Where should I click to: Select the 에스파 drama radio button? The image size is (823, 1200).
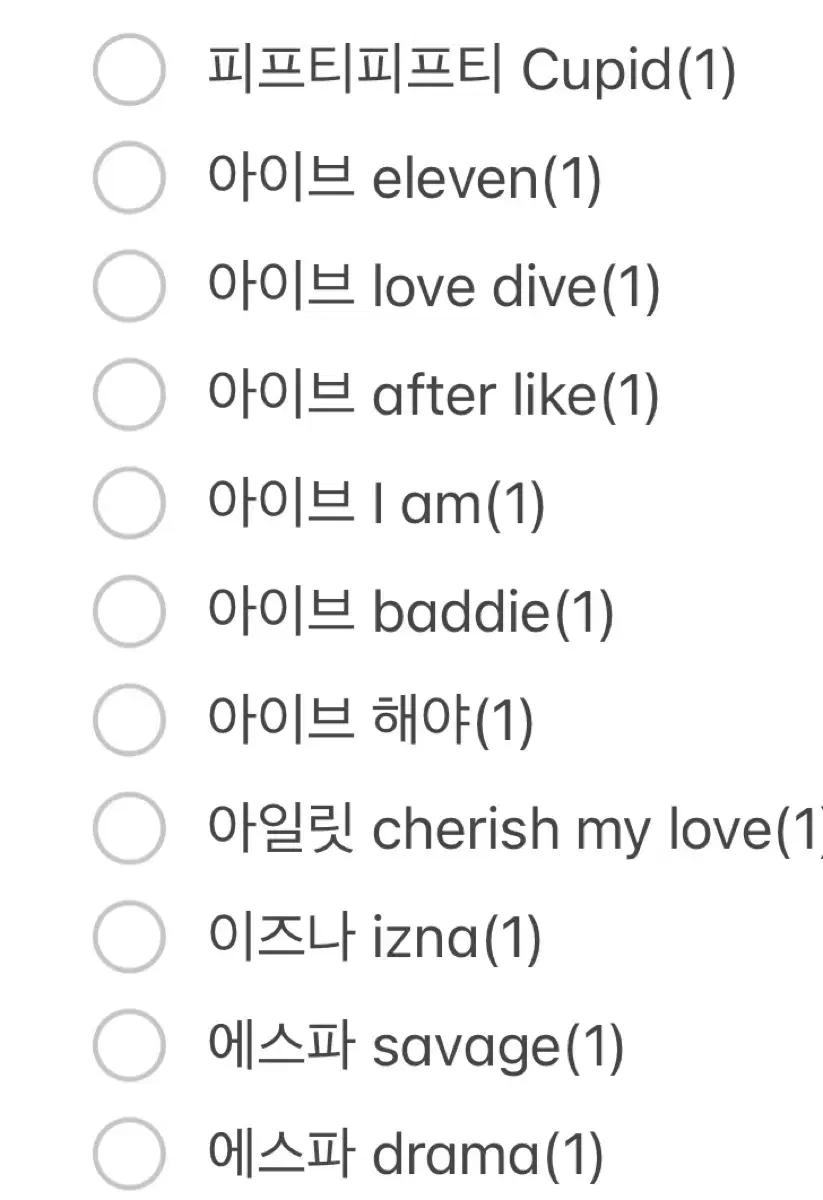click(x=128, y=1154)
